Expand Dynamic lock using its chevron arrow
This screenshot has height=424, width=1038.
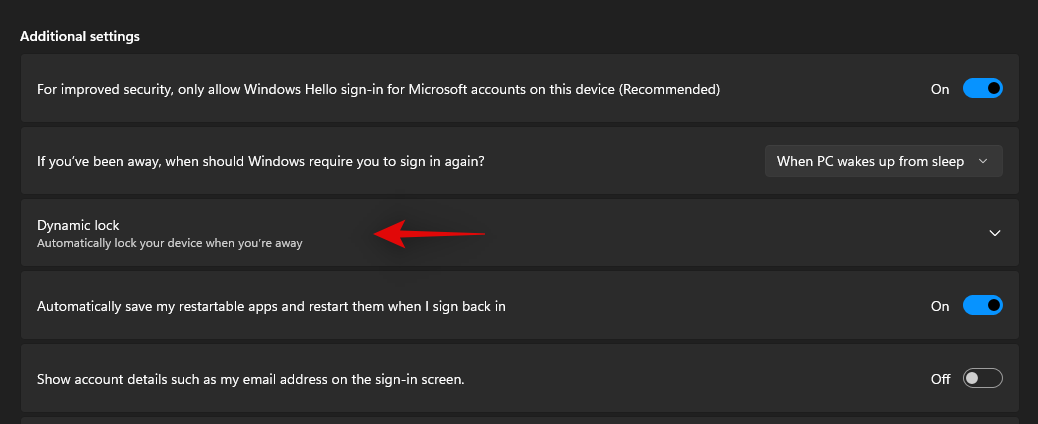(x=994, y=233)
